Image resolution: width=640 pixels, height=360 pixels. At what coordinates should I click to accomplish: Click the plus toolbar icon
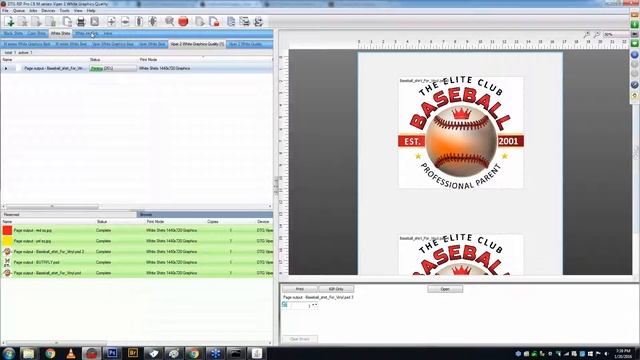[x=111, y=22]
